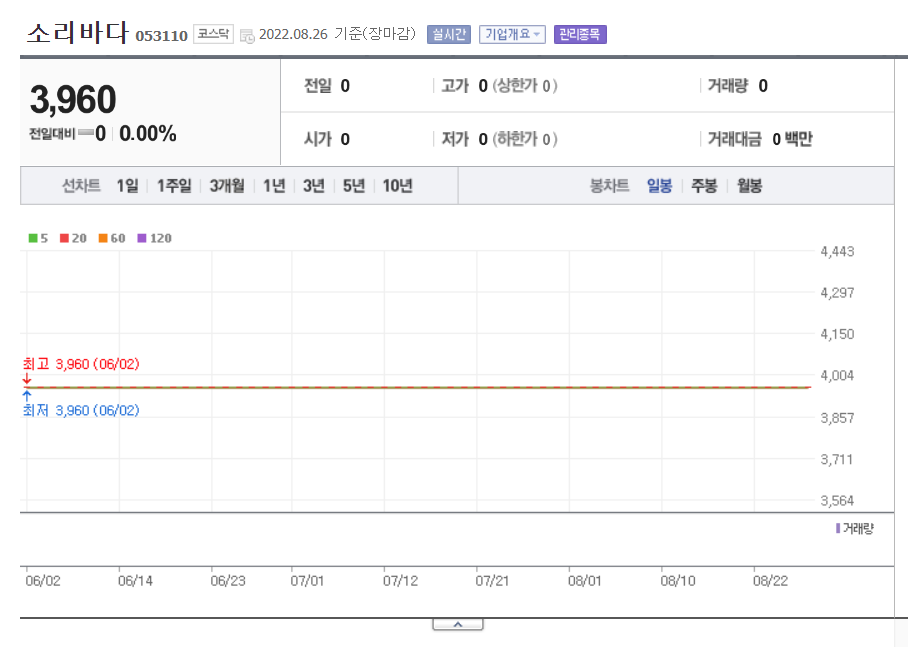
Task: Select the 10년 line chart period
Action: 397,186
